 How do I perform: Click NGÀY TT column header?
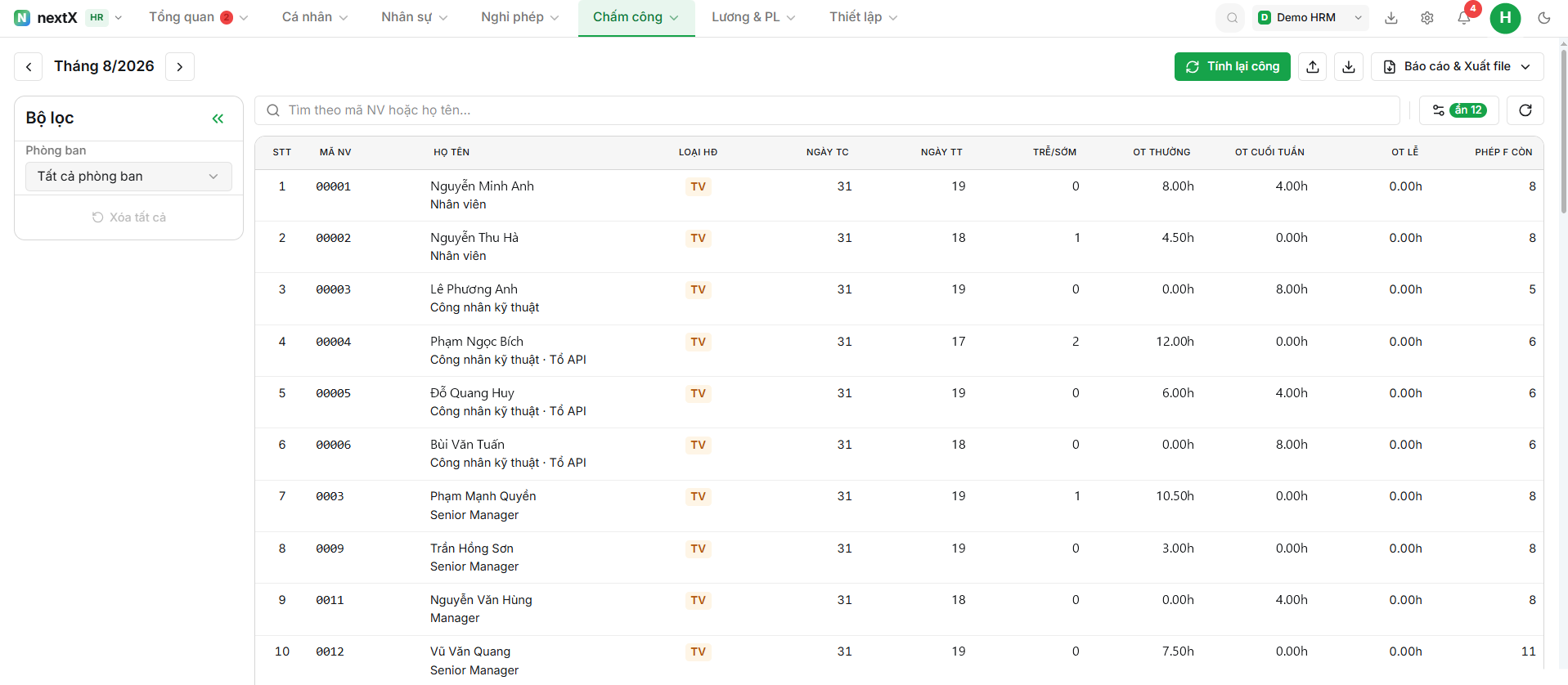click(x=941, y=152)
